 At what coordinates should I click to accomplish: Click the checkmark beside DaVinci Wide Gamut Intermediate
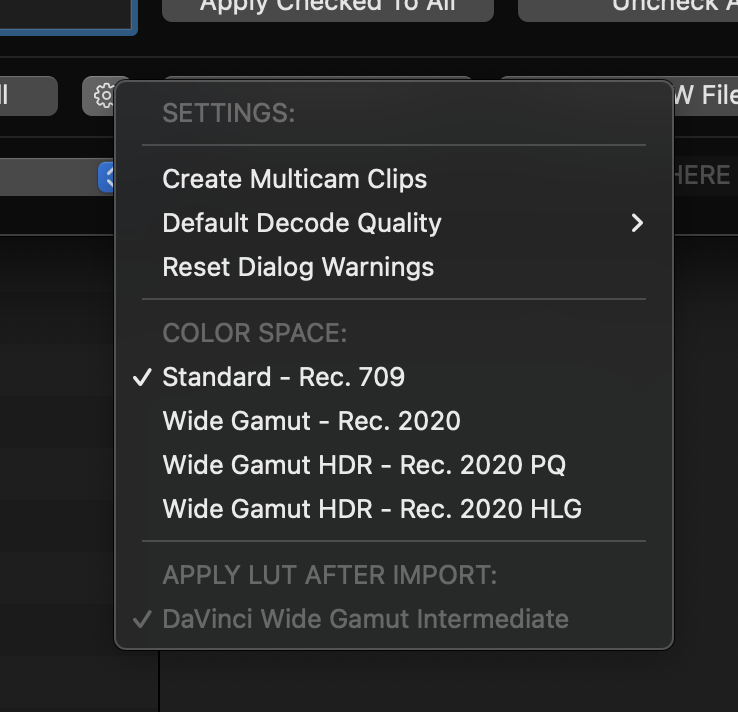[143, 619]
